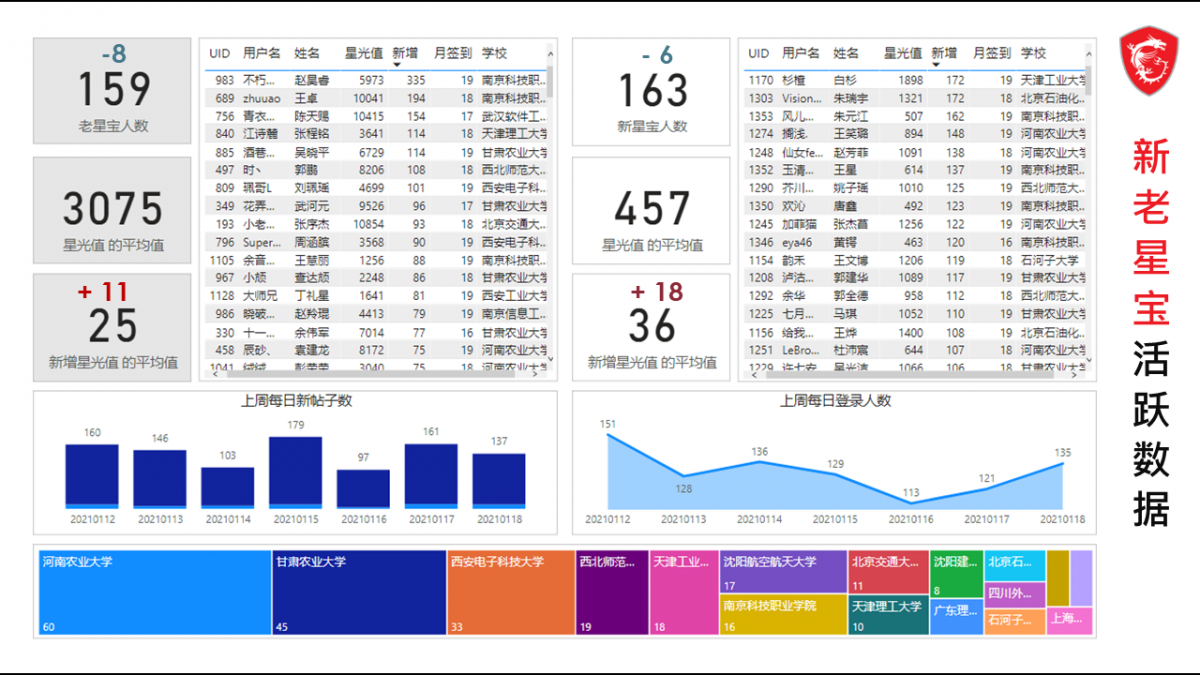1200x675 pixels.
Task: Select the 新星宝人数 card showing 163
Action: [651, 91]
